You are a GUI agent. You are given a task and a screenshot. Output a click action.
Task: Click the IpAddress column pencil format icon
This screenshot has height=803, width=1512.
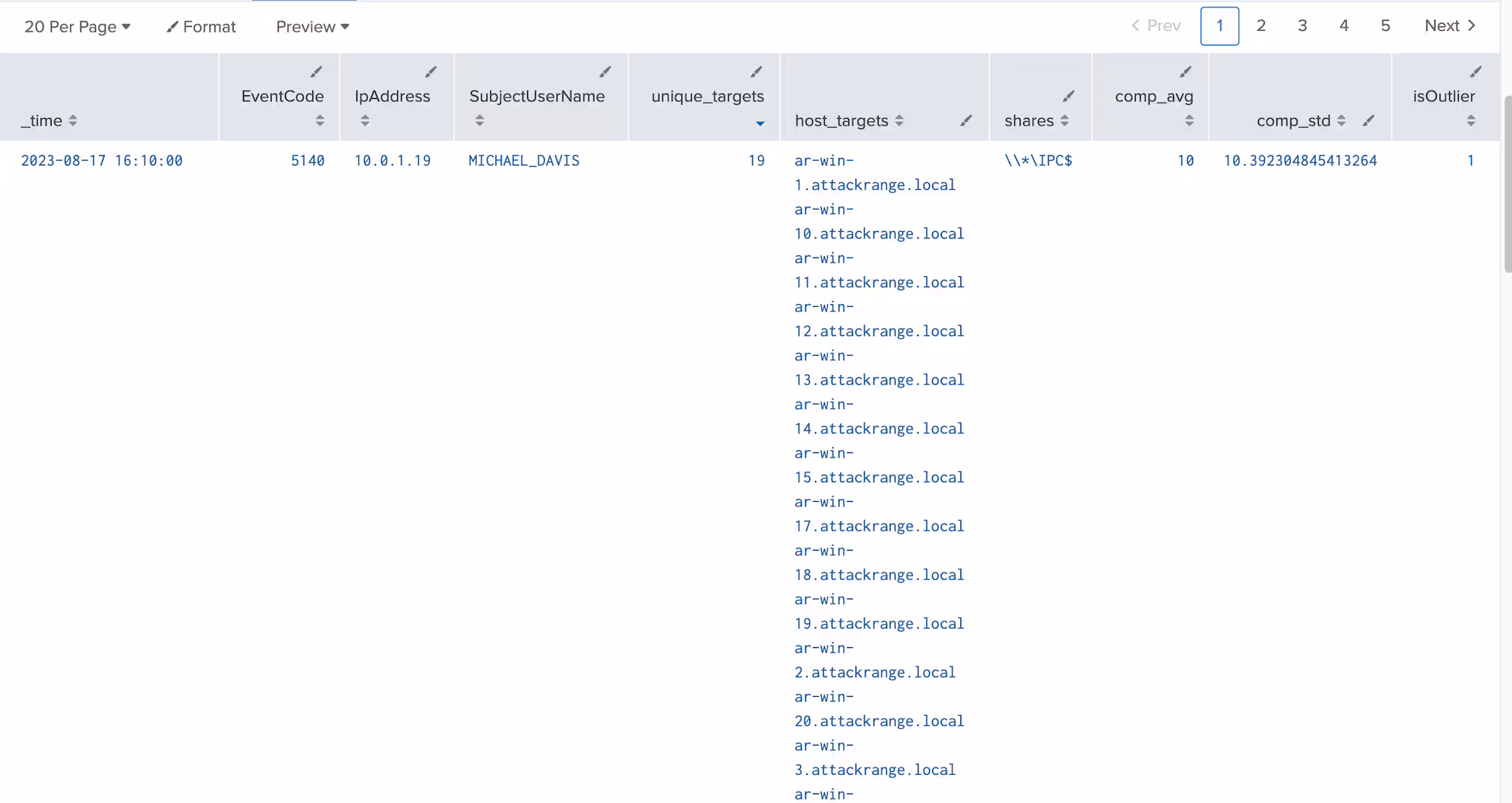tap(430, 72)
